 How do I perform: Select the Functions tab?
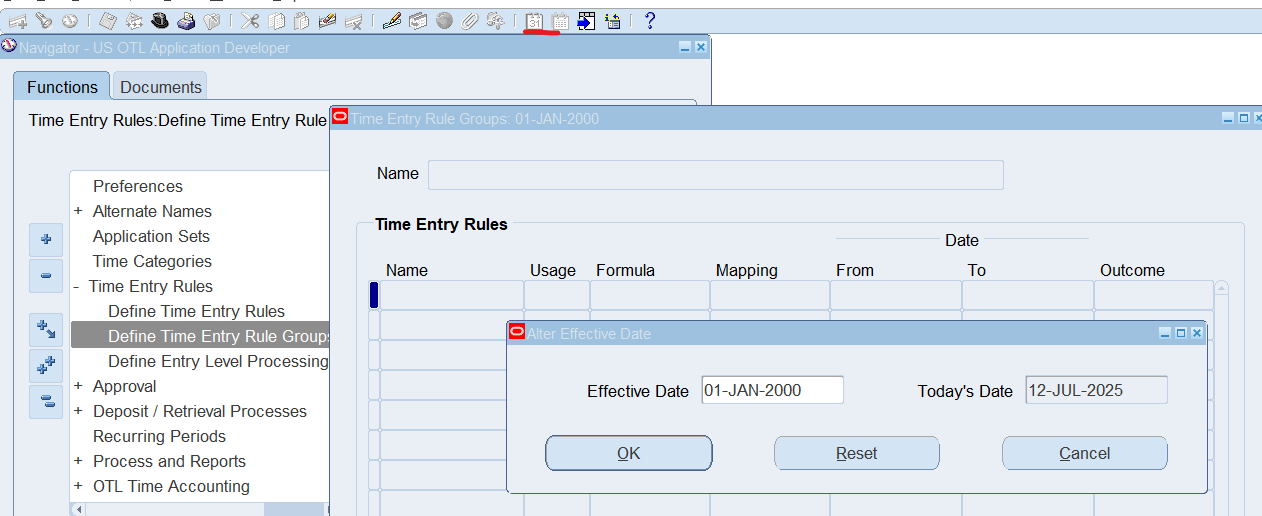click(x=62, y=87)
